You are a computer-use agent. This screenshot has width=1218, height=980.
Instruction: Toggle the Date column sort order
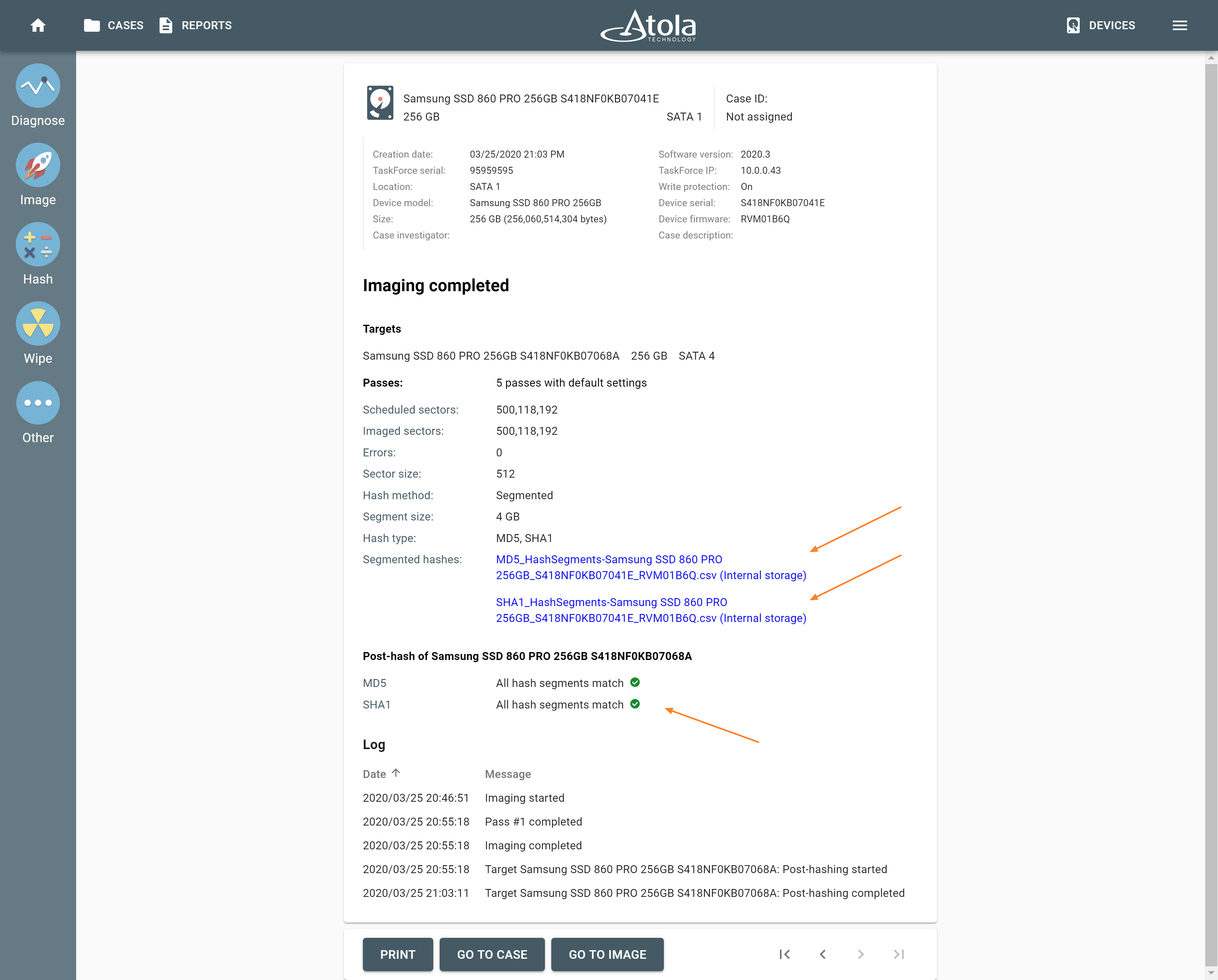(x=383, y=773)
